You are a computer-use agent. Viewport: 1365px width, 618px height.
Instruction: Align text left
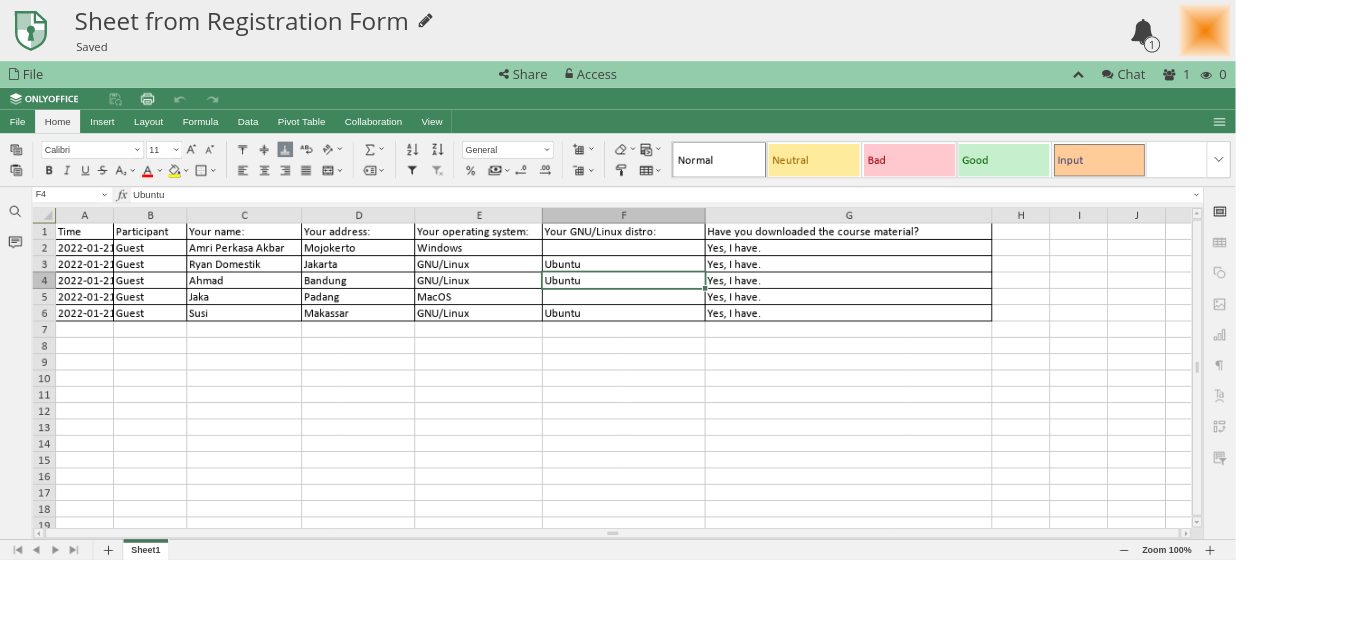tap(243, 171)
